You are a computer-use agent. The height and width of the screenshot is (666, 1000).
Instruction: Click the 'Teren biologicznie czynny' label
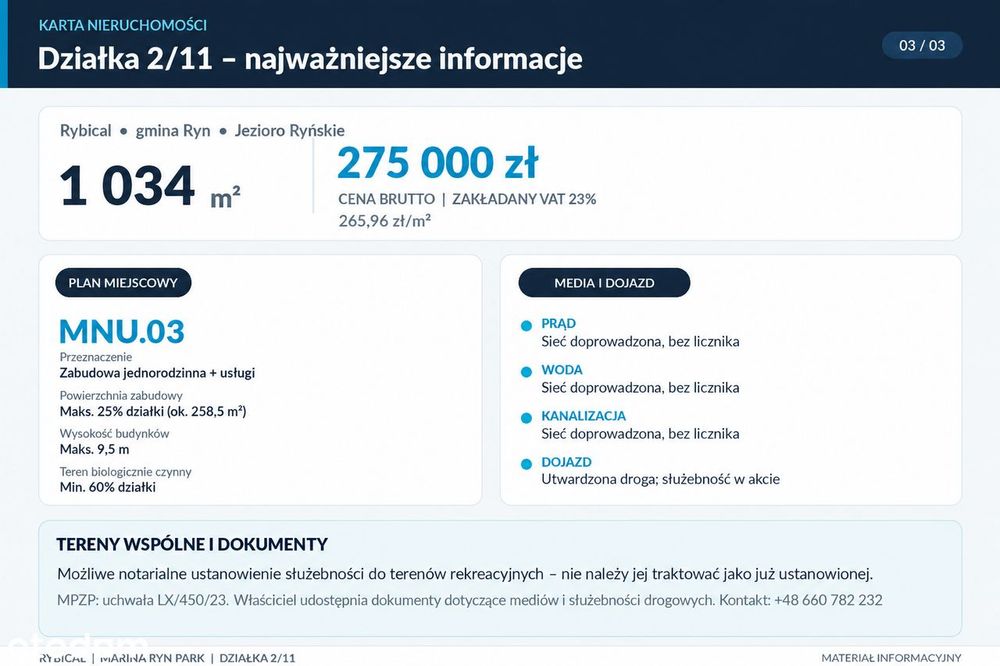pos(126,472)
